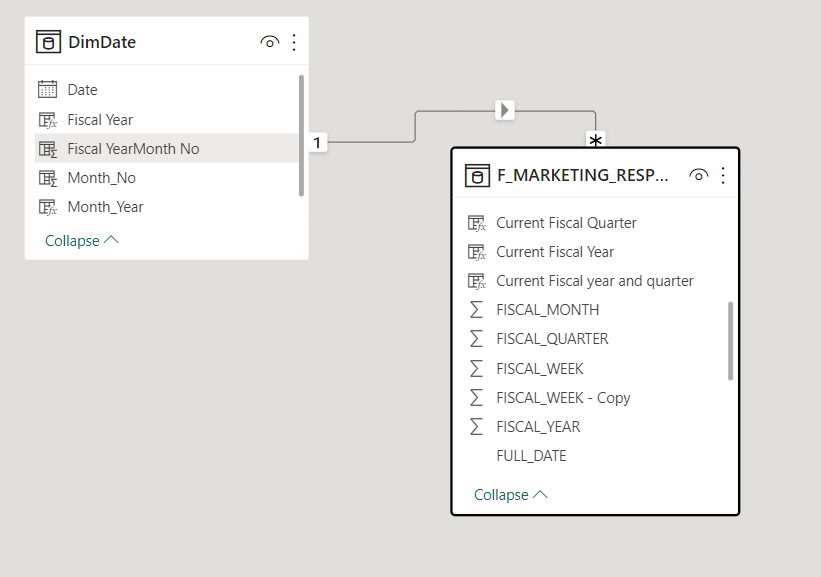Viewport: 821px width, 577px height.
Task: Select the Month_Year field
Action: (167, 207)
